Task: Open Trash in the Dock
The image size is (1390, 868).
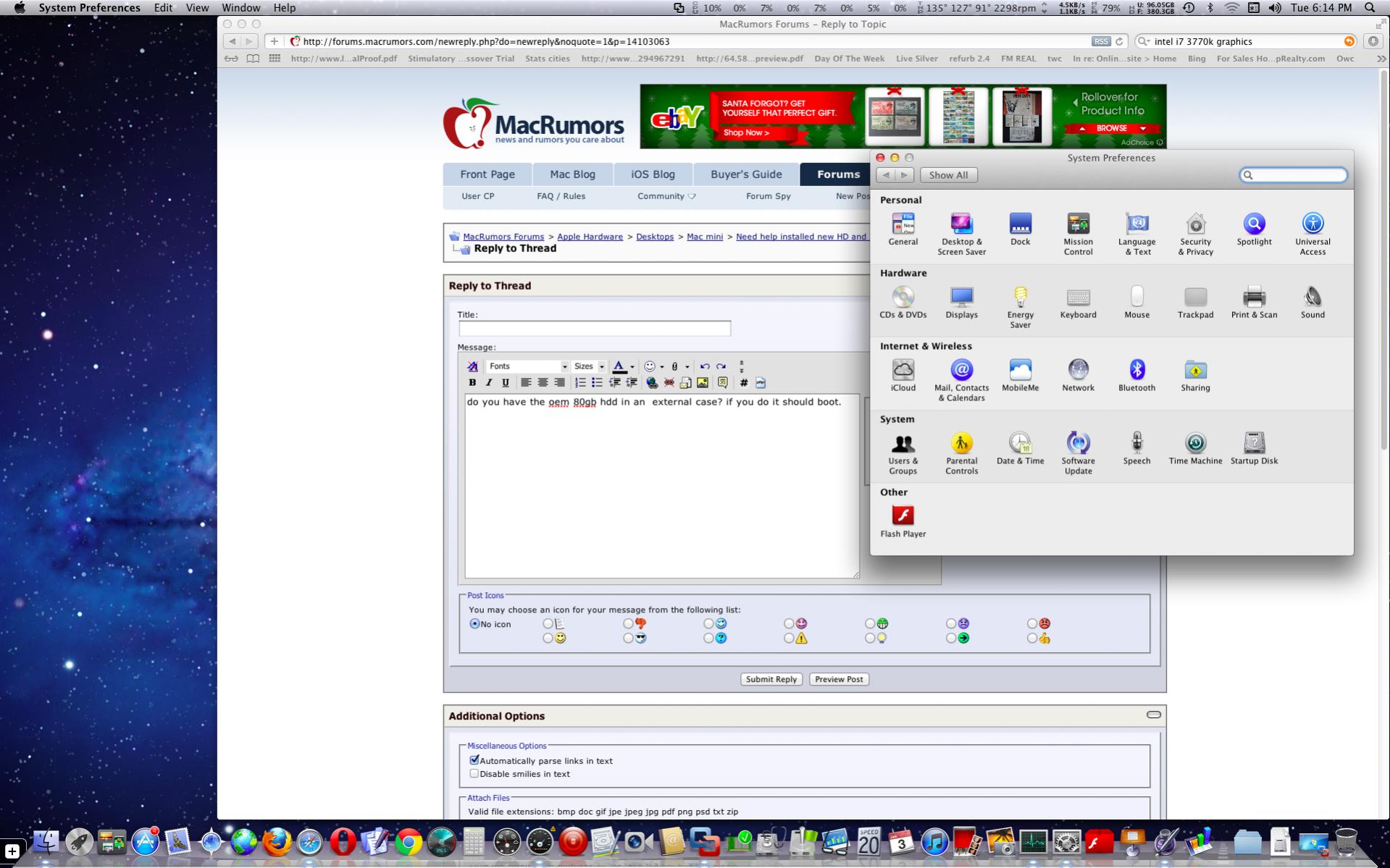Action: pos(1346,842)
